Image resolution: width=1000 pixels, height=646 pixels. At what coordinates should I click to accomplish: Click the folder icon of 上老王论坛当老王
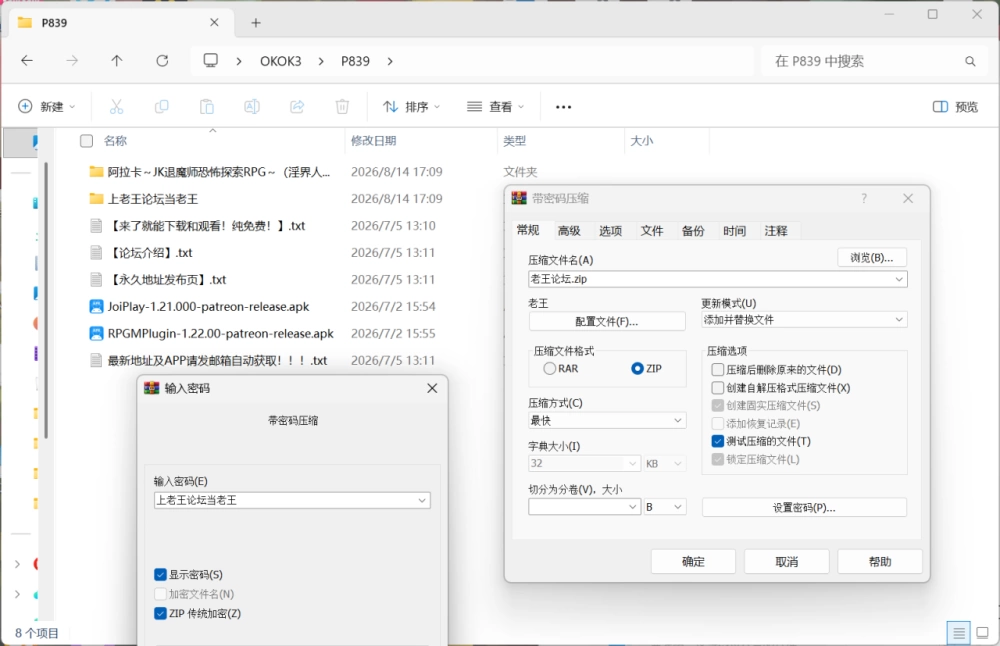(x=96, y=199)
